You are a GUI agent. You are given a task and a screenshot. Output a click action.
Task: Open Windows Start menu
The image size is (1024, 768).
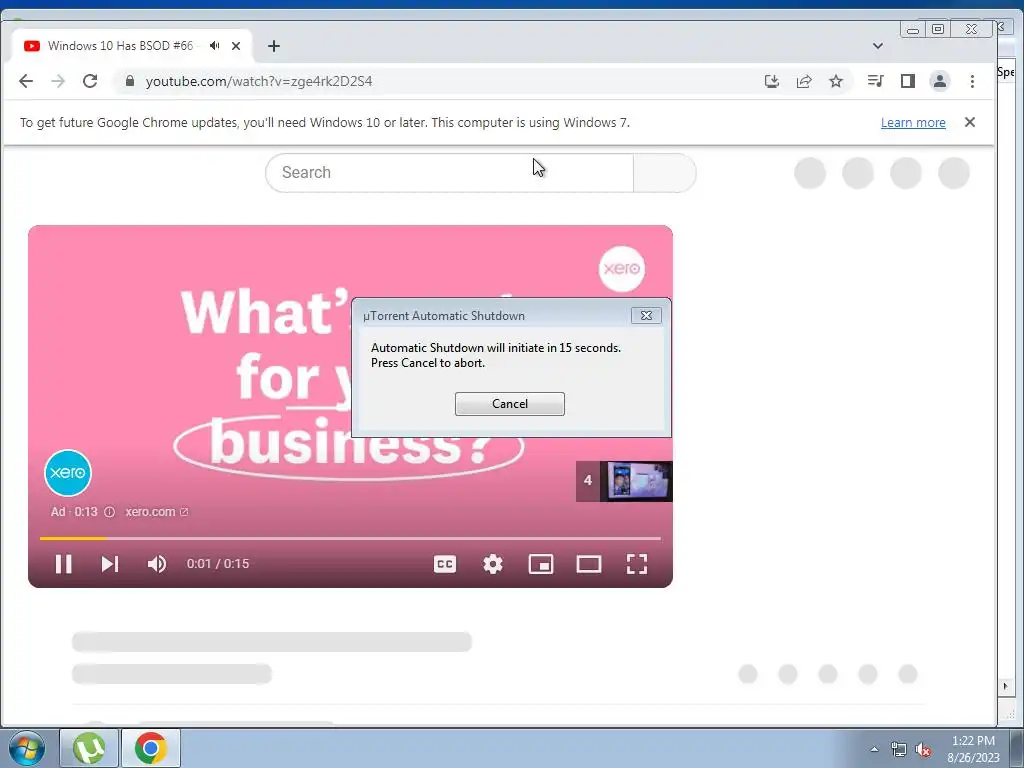(x=25, y=748)
